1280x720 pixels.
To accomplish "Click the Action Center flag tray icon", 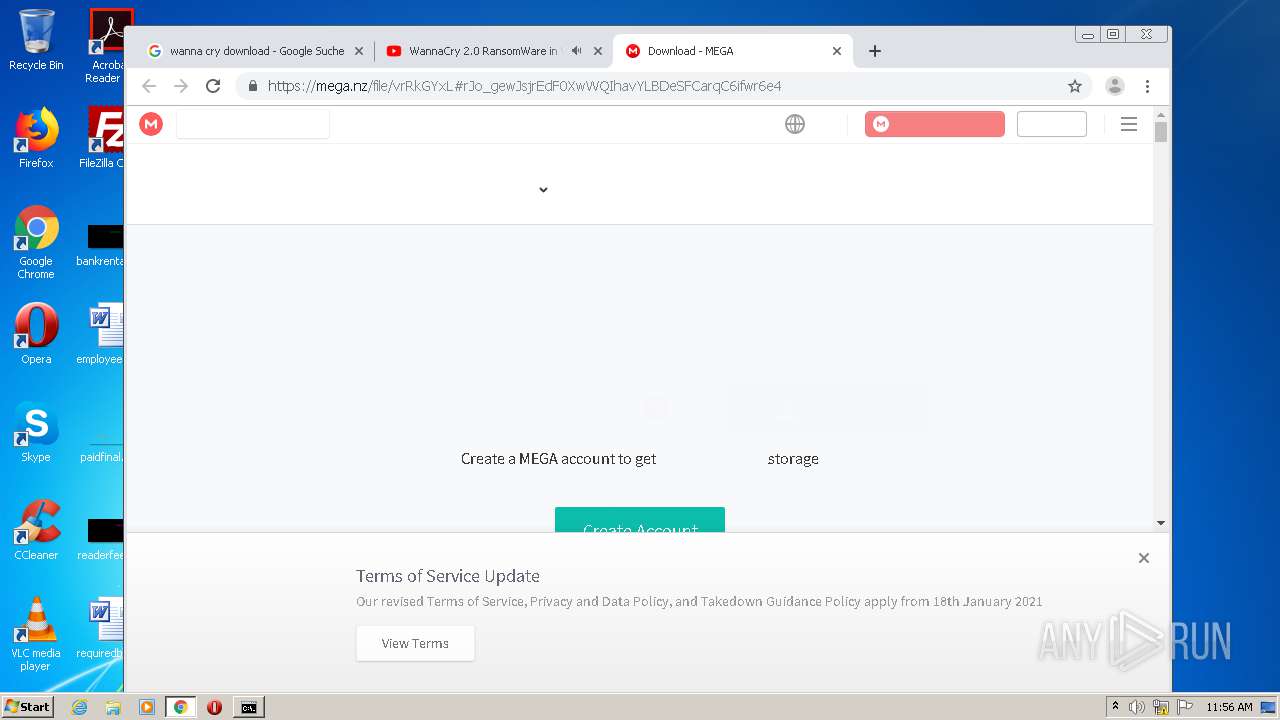I will (x=1186, y=707).
